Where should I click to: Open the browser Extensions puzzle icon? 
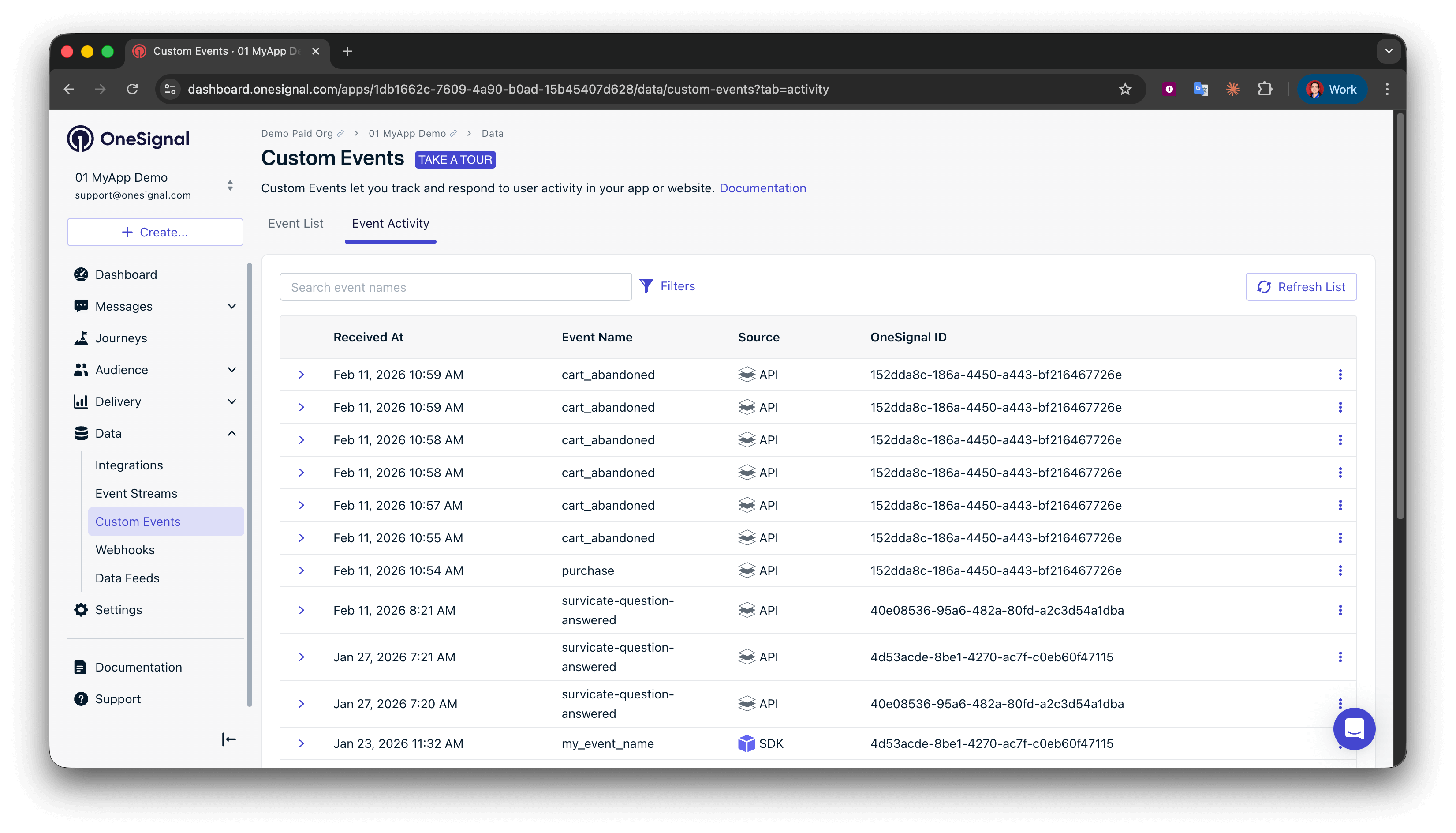pos(1265,89)
